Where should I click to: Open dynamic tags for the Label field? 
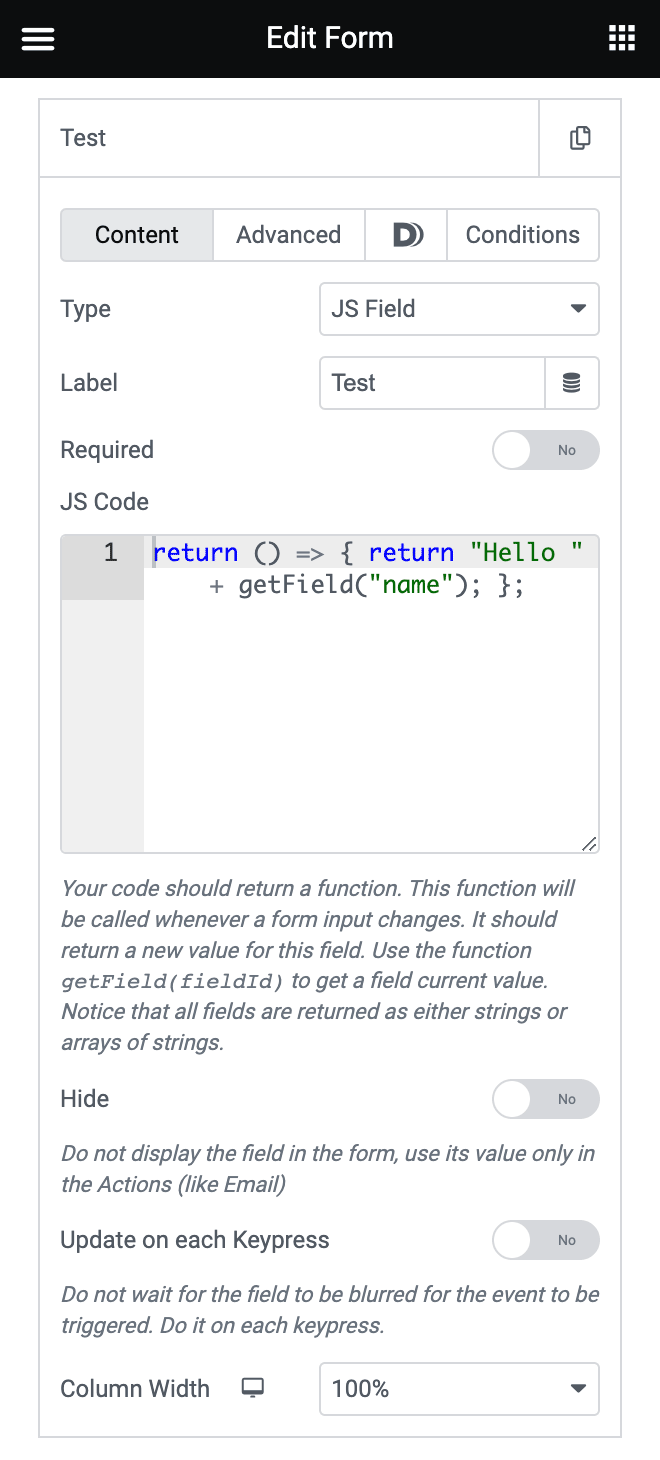[572, 383]
